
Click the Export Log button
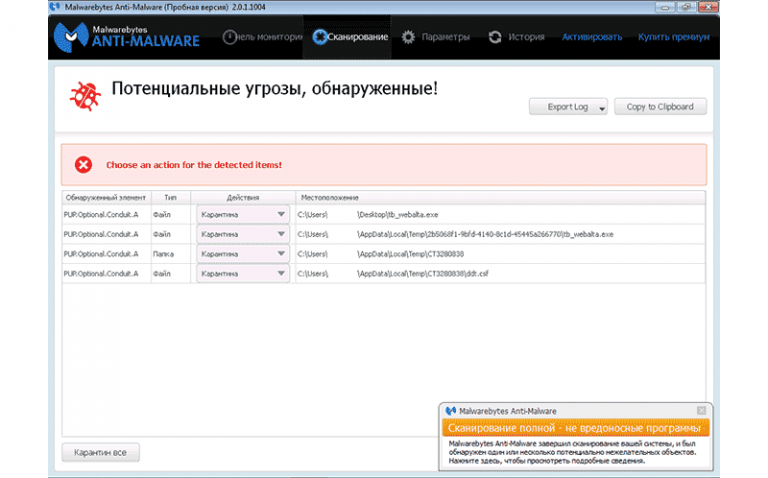click(568, 107)
